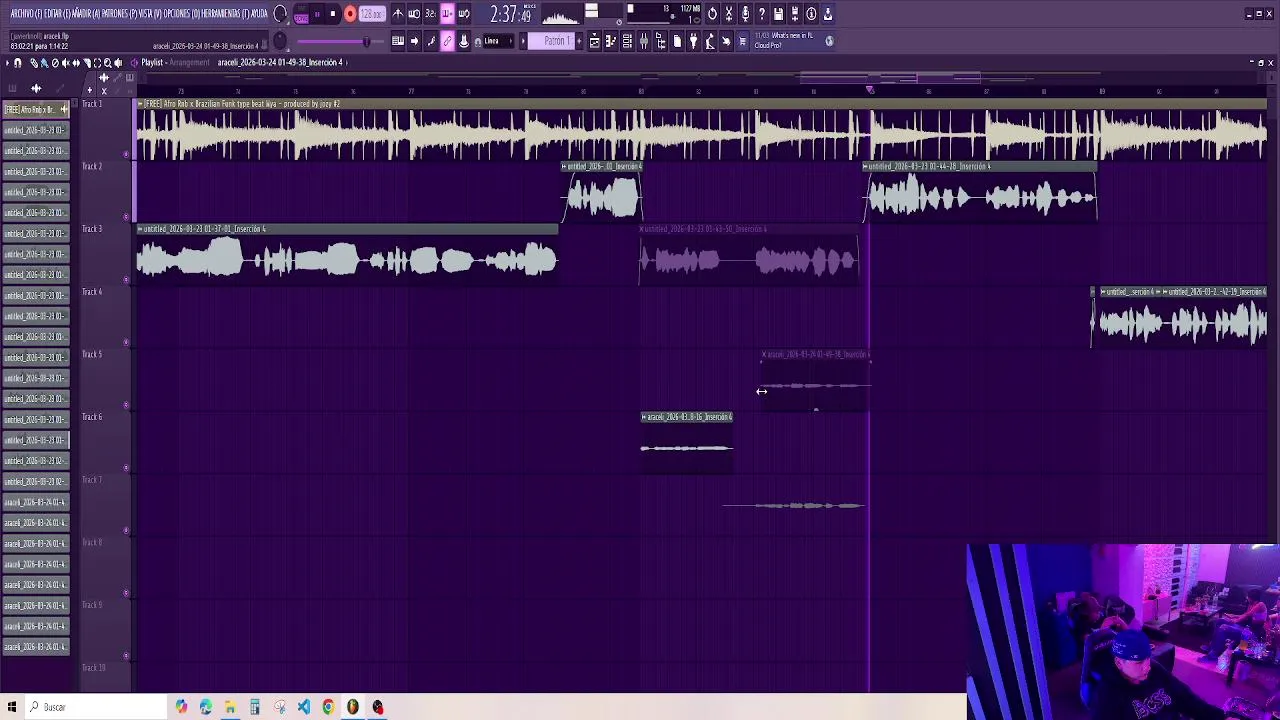The image size is (1280, 720).
Task: Click the record button in transport
Action: pyautogui.click(x=350, y=14)
